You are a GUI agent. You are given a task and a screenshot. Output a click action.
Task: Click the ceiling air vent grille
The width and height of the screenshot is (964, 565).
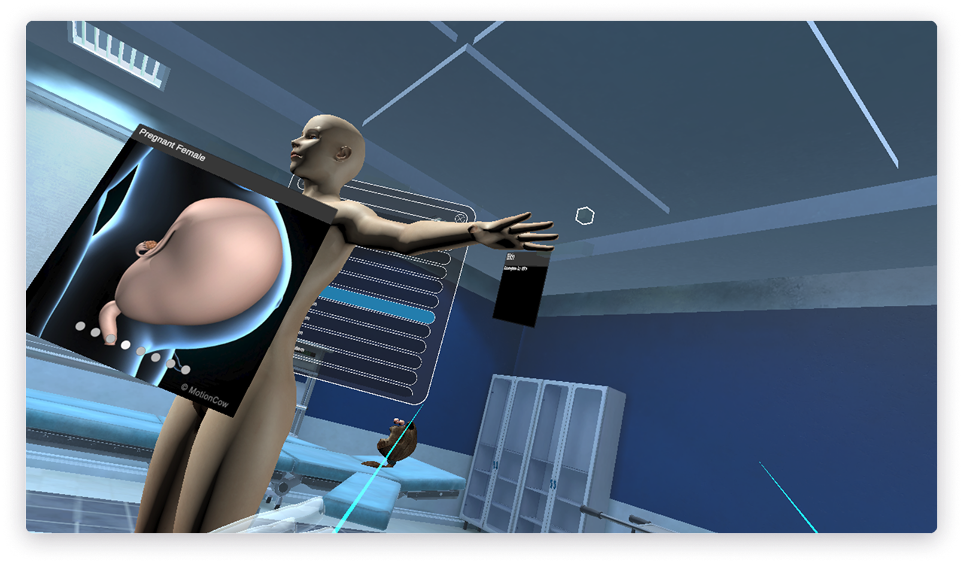click(118, 53)
